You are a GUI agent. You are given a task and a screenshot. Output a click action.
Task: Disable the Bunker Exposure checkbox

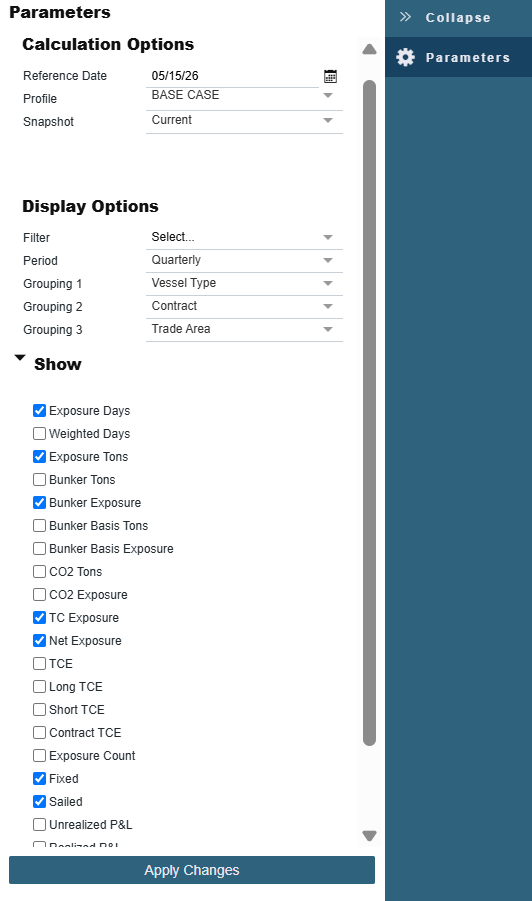click(40, 502)
